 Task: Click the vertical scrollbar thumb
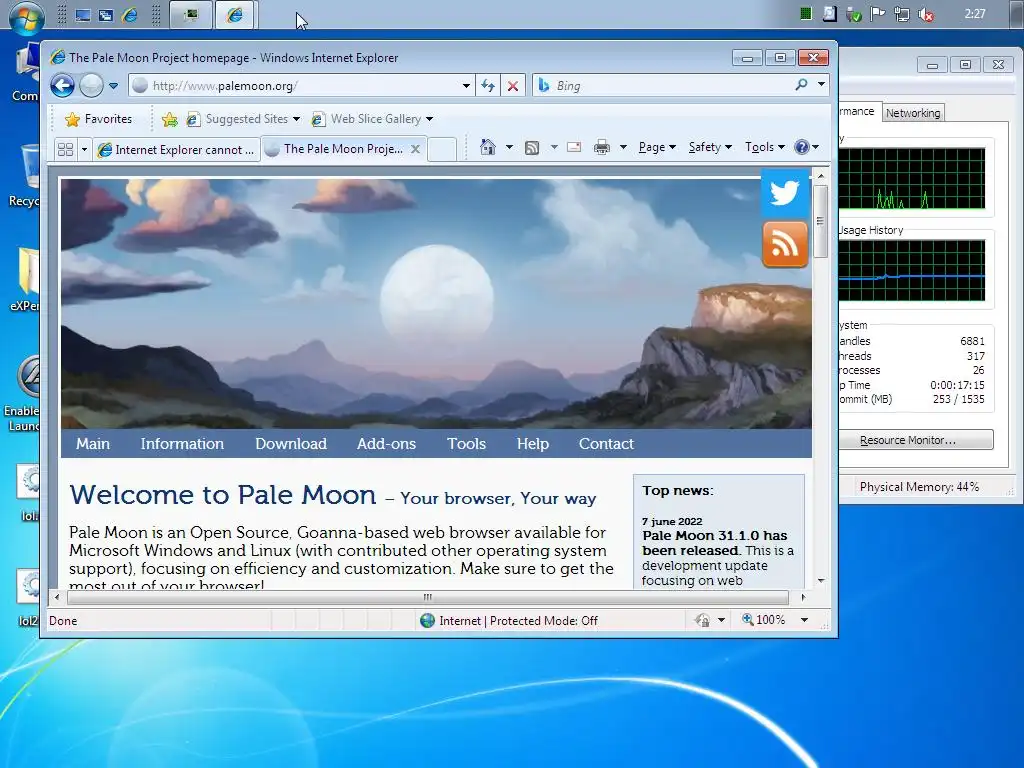pos(821,221)
